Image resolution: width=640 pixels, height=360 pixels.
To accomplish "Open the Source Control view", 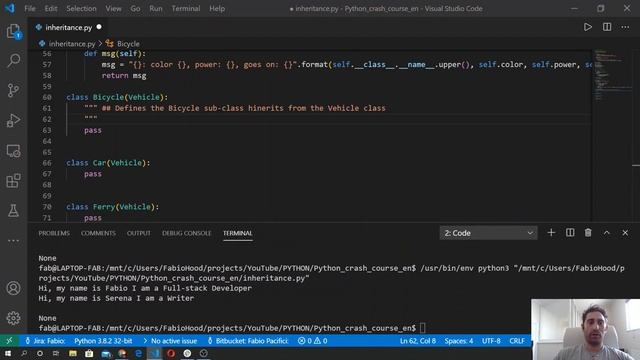I will pyautogui.click(x=13, y=90).
